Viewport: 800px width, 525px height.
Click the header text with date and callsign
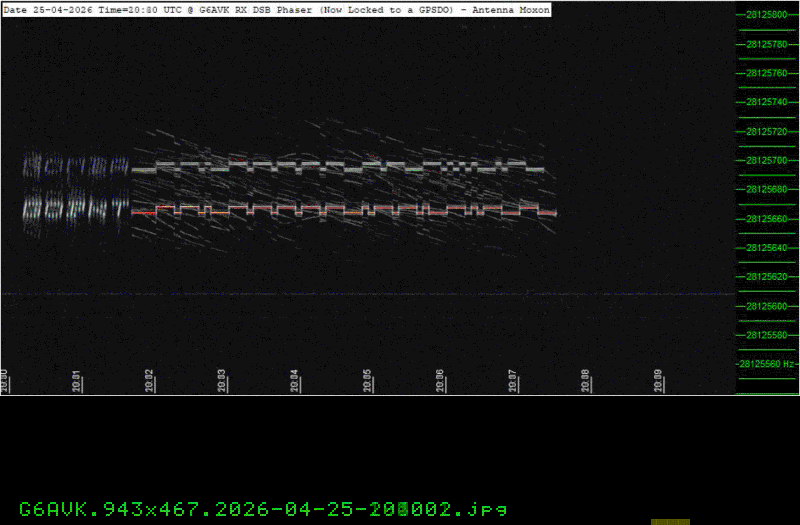(277, 9)
